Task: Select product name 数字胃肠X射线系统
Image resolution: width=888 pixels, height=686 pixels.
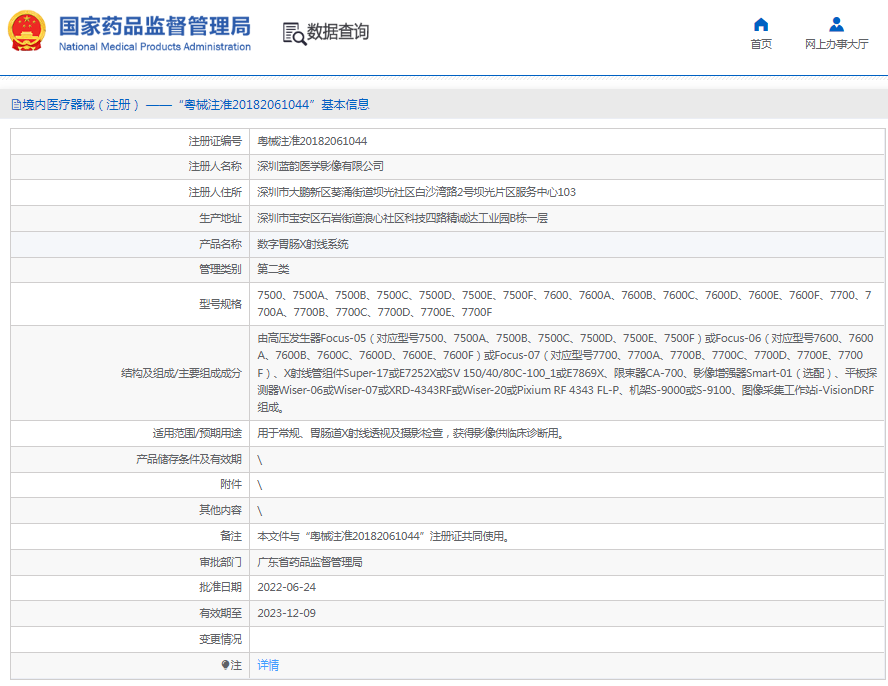Action: pos(302,244)
